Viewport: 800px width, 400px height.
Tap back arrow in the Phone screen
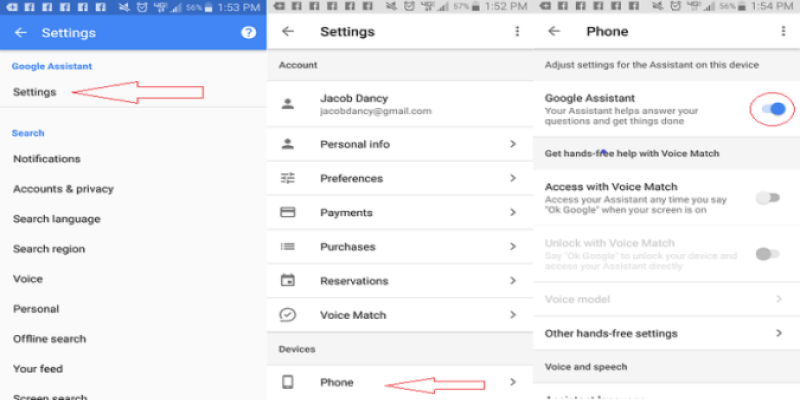(554, 31)
